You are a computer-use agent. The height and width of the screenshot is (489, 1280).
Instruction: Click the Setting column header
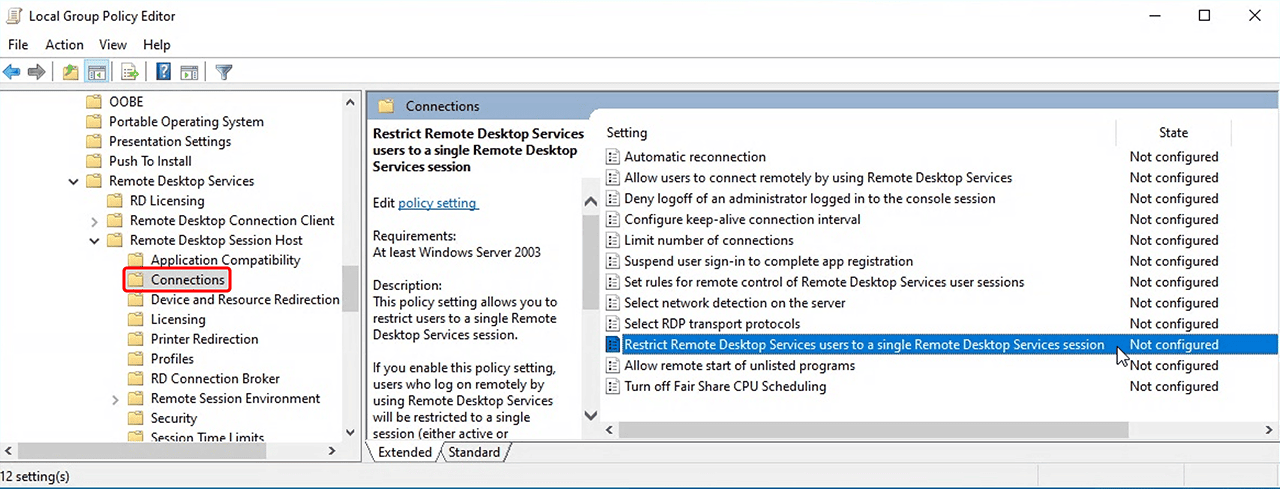(x=627, y=132)
